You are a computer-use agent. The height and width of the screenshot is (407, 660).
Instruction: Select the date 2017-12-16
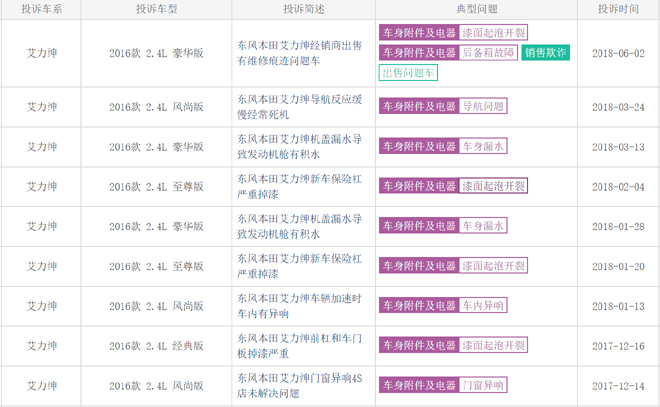point(618,346)
